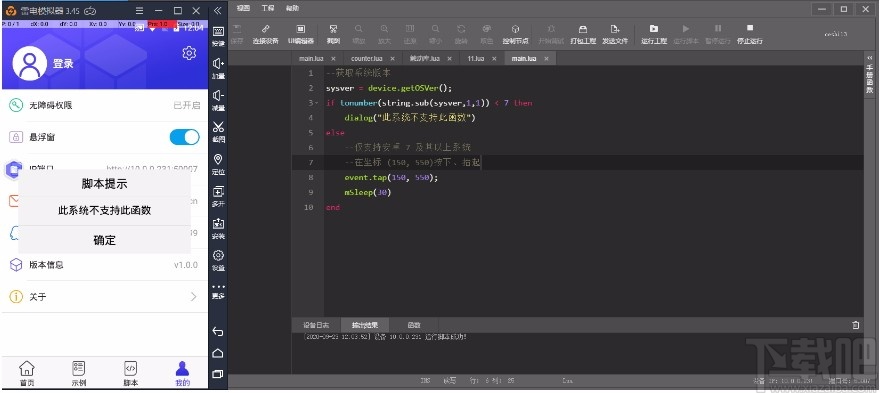Click the grayed pause running icon
This screenshot has width=880, height=393.
(718, 29)
